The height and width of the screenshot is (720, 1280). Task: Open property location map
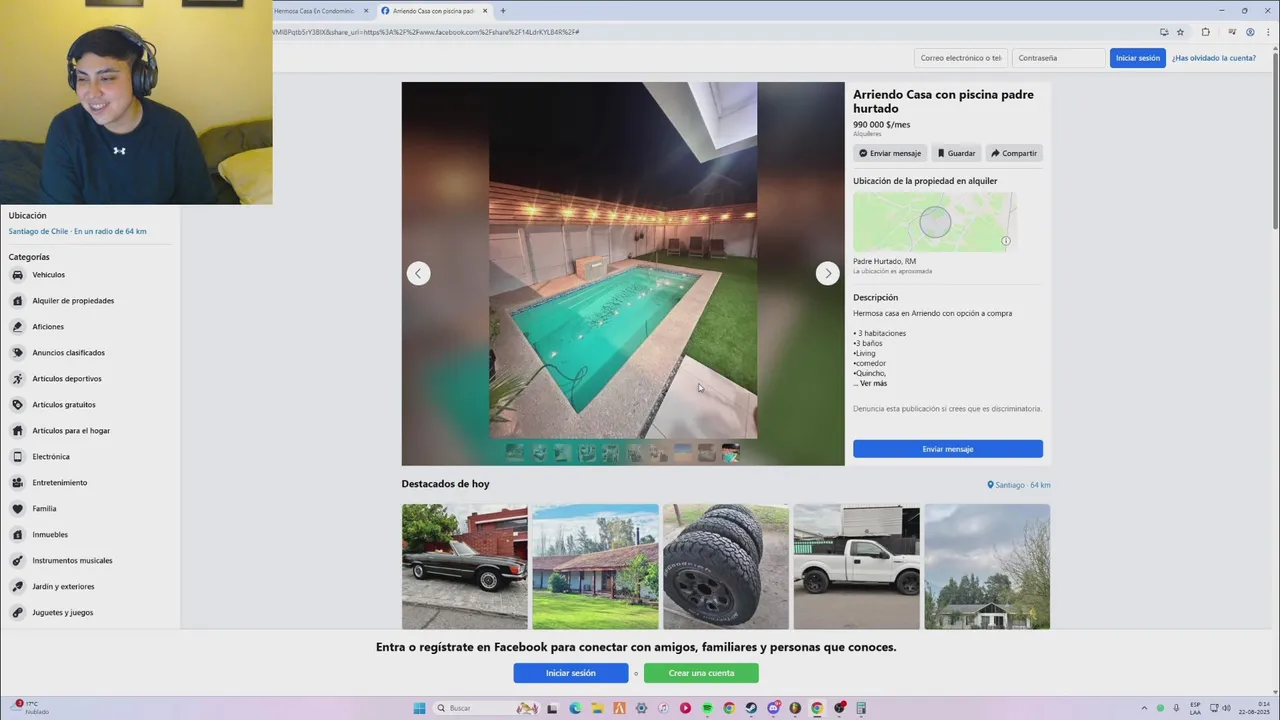934,222
